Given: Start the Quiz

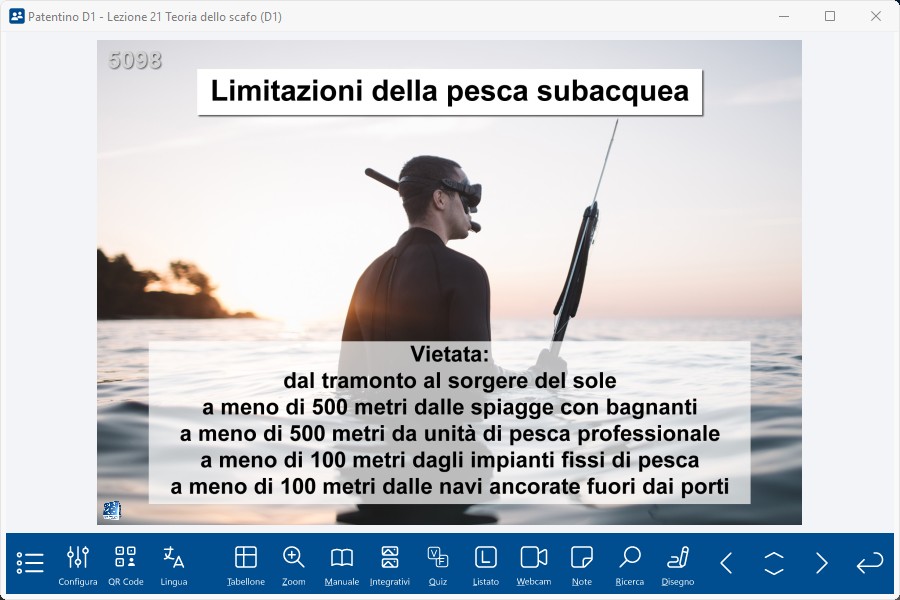Looking at the screenshot, I should click(x=438, y=564).
